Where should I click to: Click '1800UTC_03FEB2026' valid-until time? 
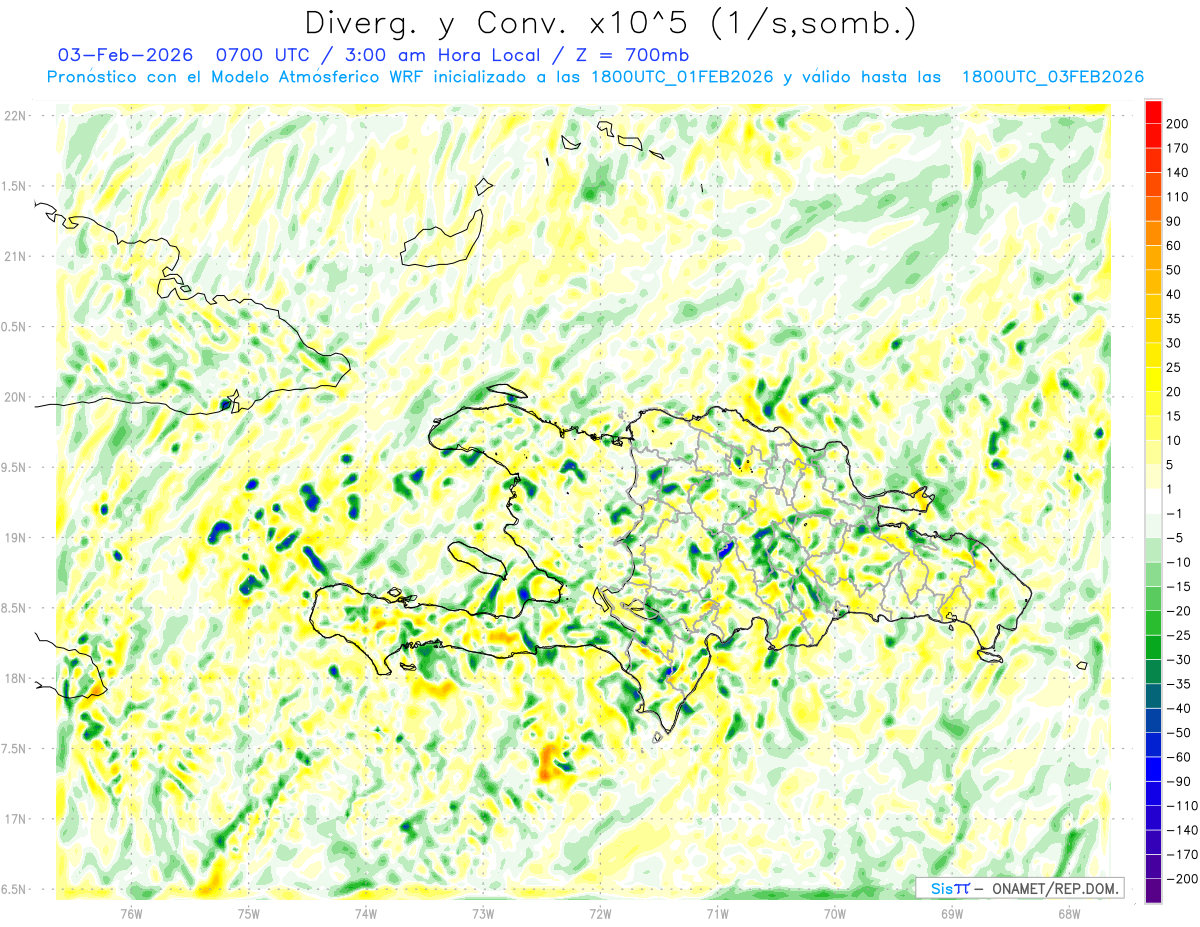click(x=1052, y=77)
